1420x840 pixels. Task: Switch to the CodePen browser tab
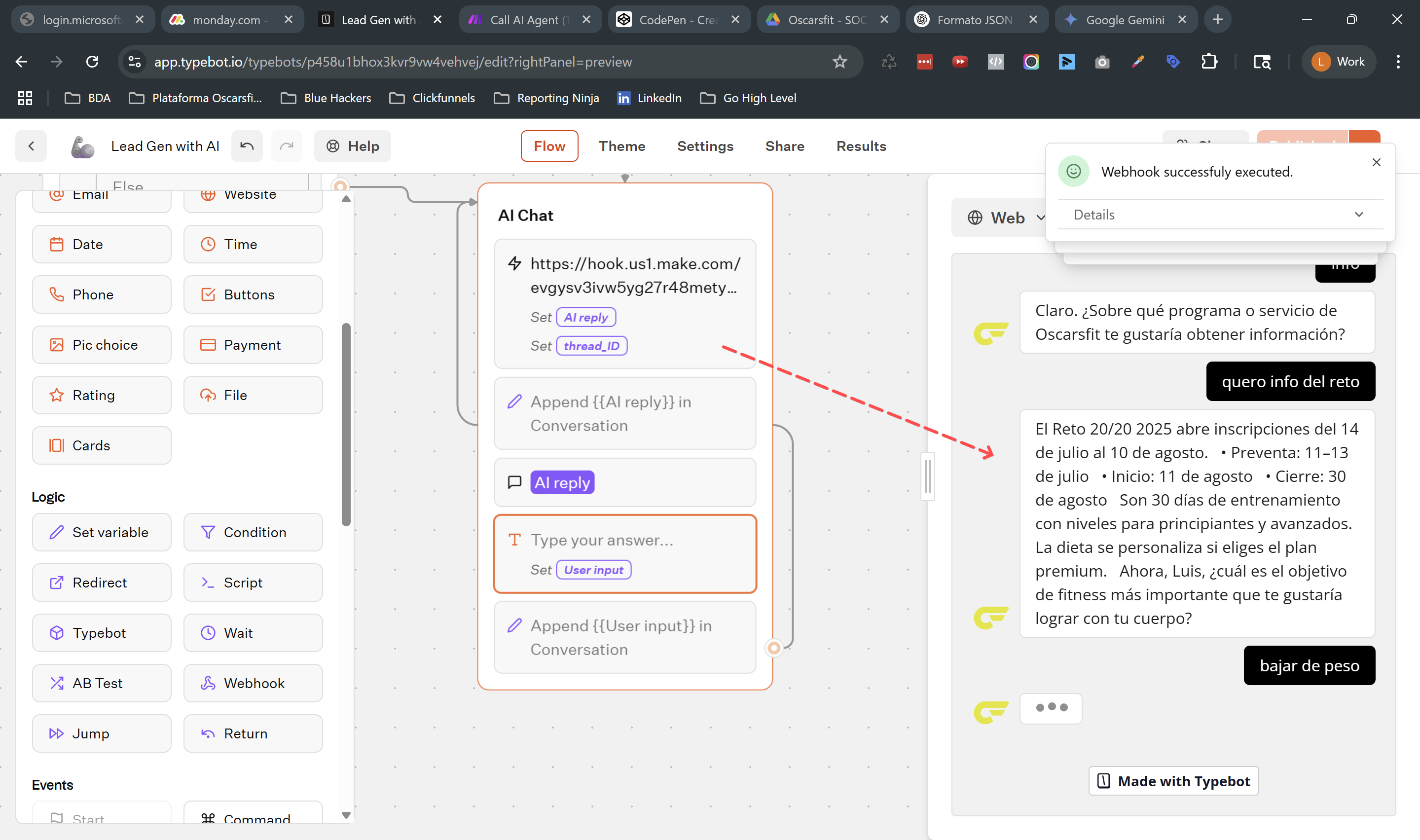(x=678, y=20)
